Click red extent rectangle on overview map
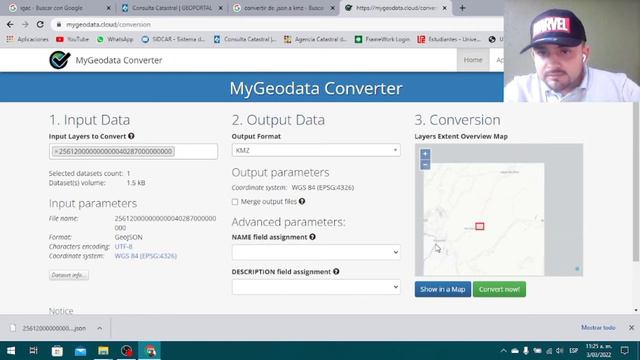The width and height of the screenshot is (640, 360). pyautogui.click(x=480, y=226)
